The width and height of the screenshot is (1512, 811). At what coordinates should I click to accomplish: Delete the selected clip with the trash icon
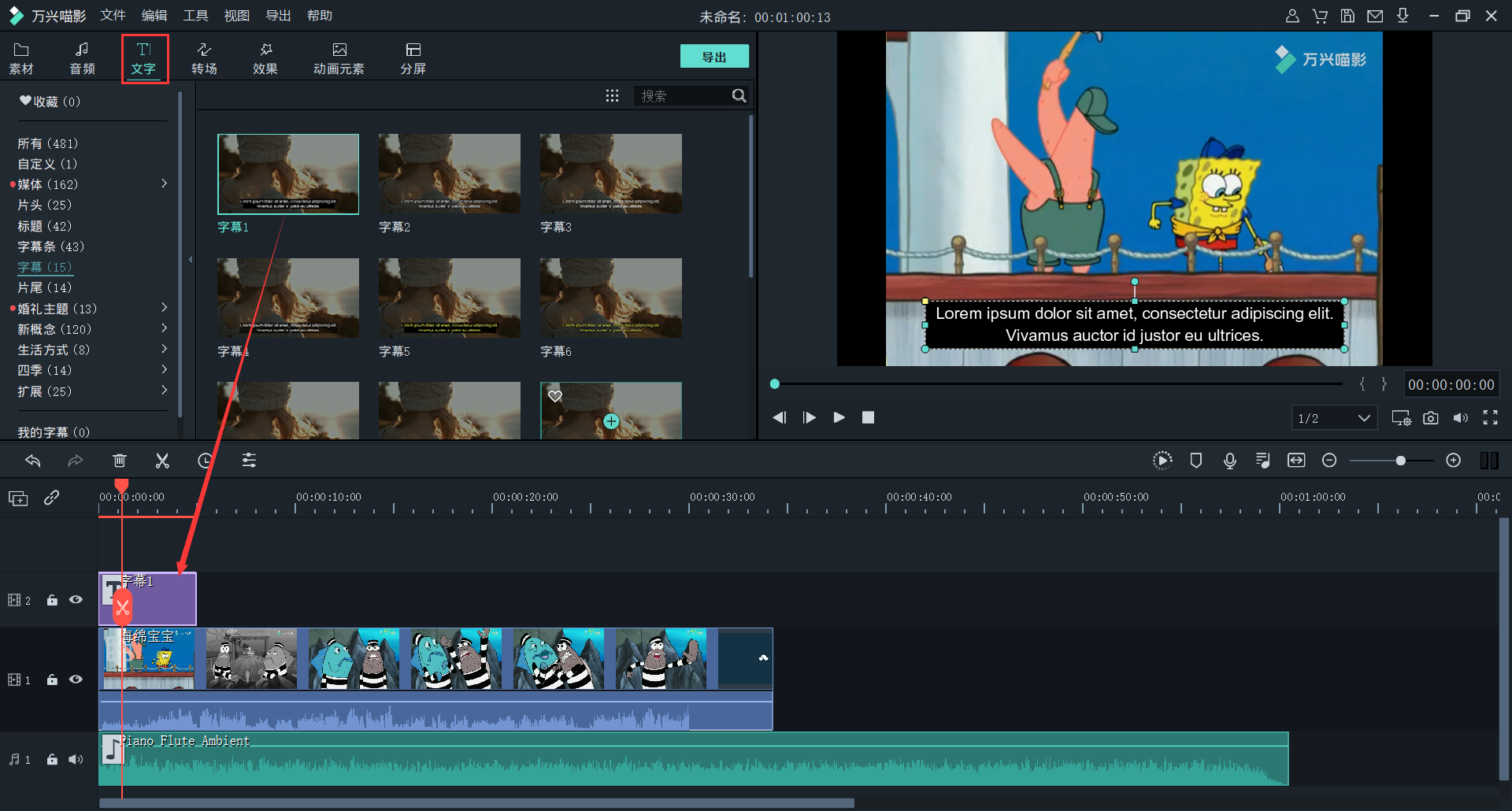pyautogui.click(x=120, y=461)
